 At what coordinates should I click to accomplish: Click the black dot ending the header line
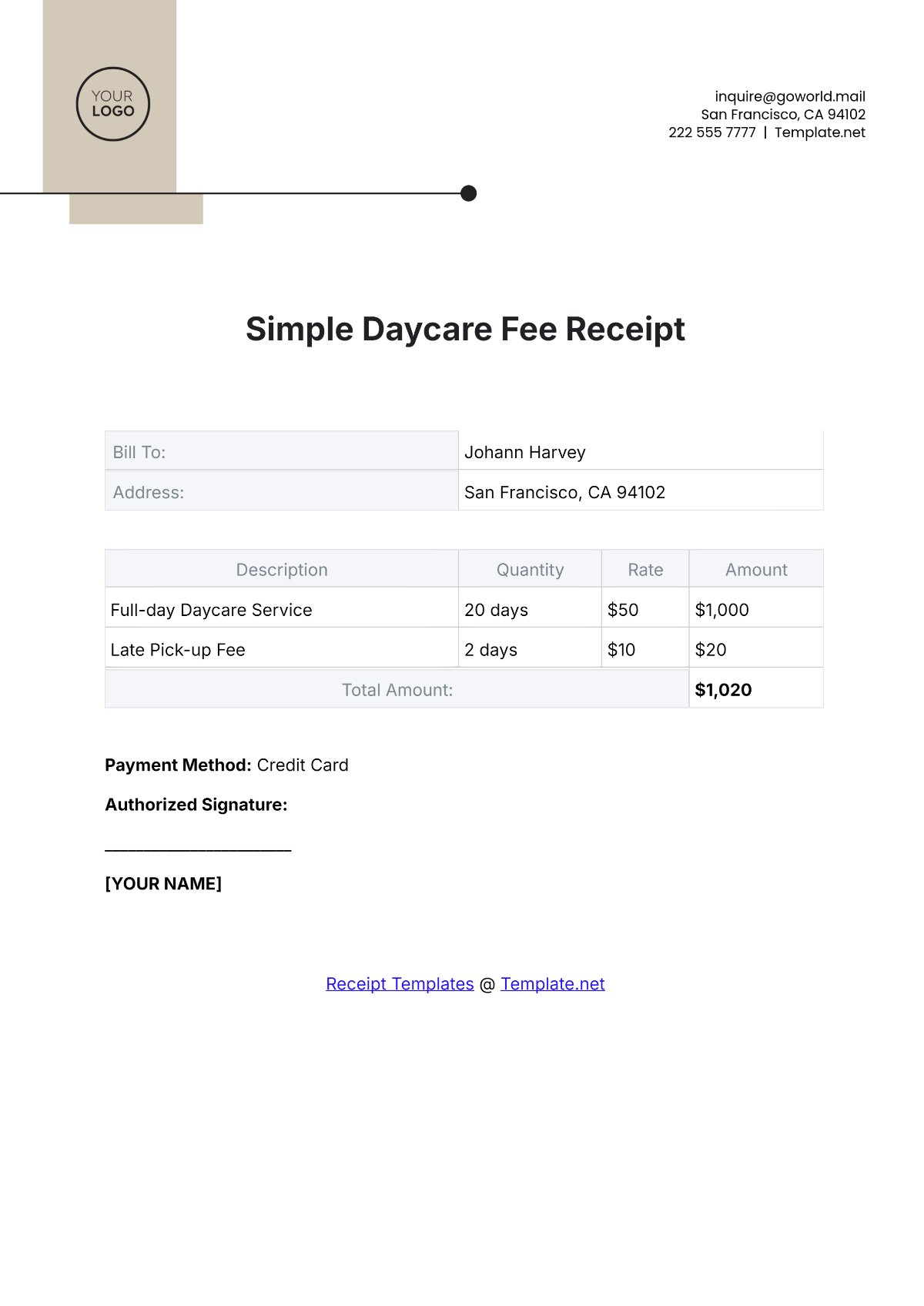tap(468, 193)
